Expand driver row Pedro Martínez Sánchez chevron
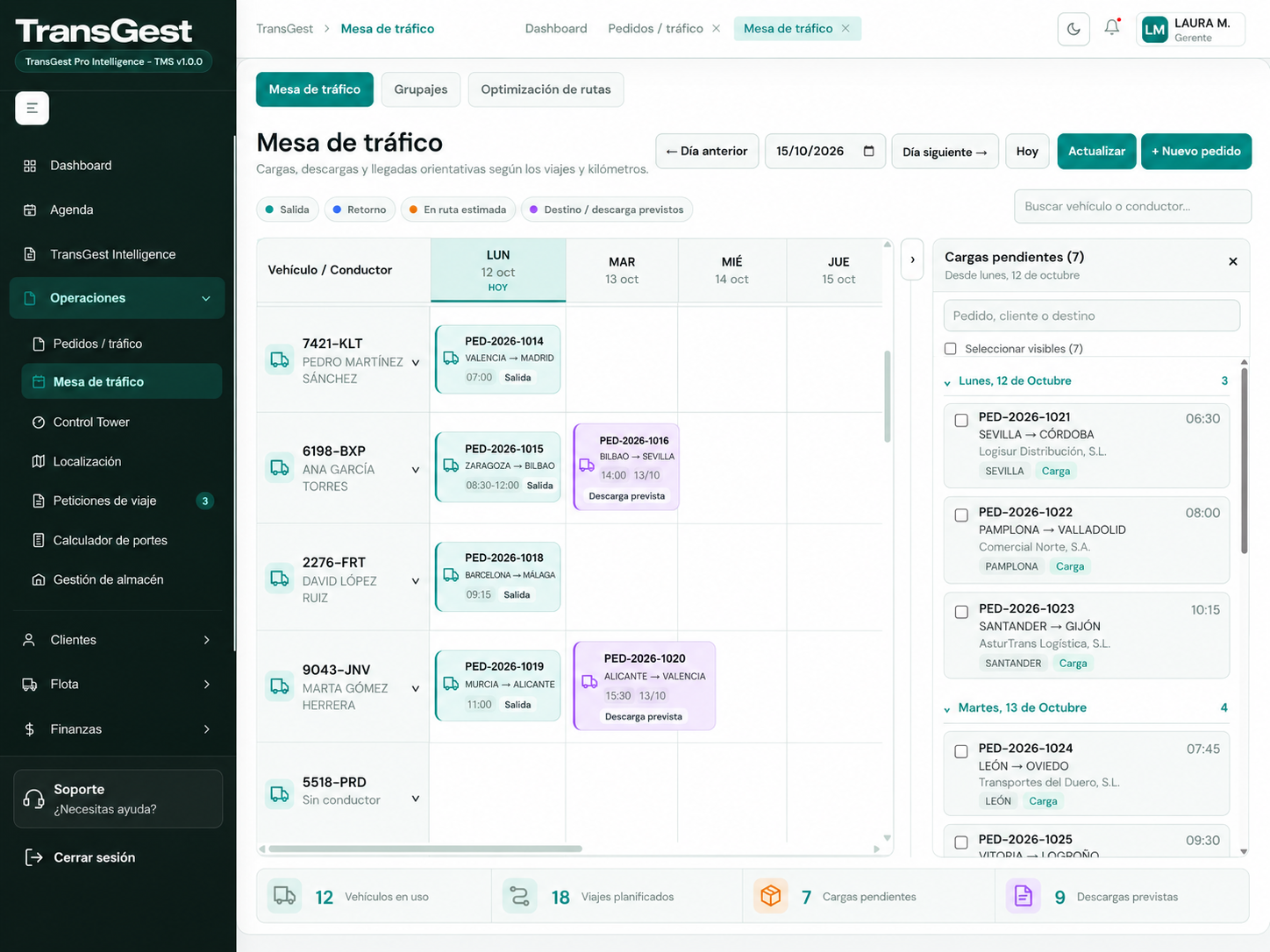The width and height of the screenshot is (1270, 952). point(416,362)
